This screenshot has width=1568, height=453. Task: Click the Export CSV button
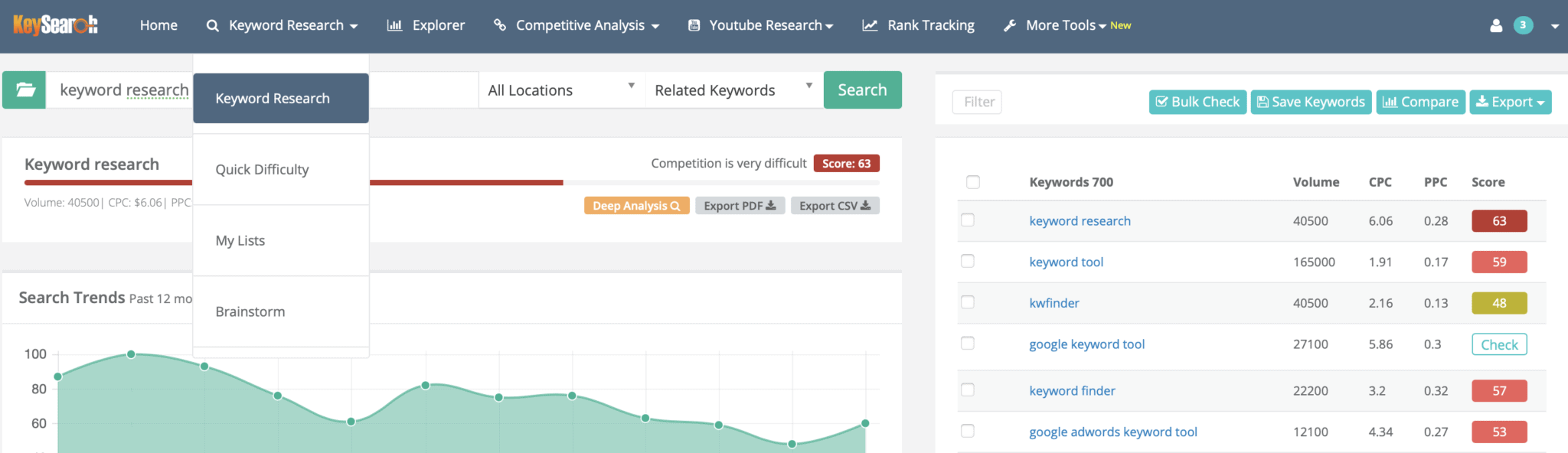coord(835,206)
